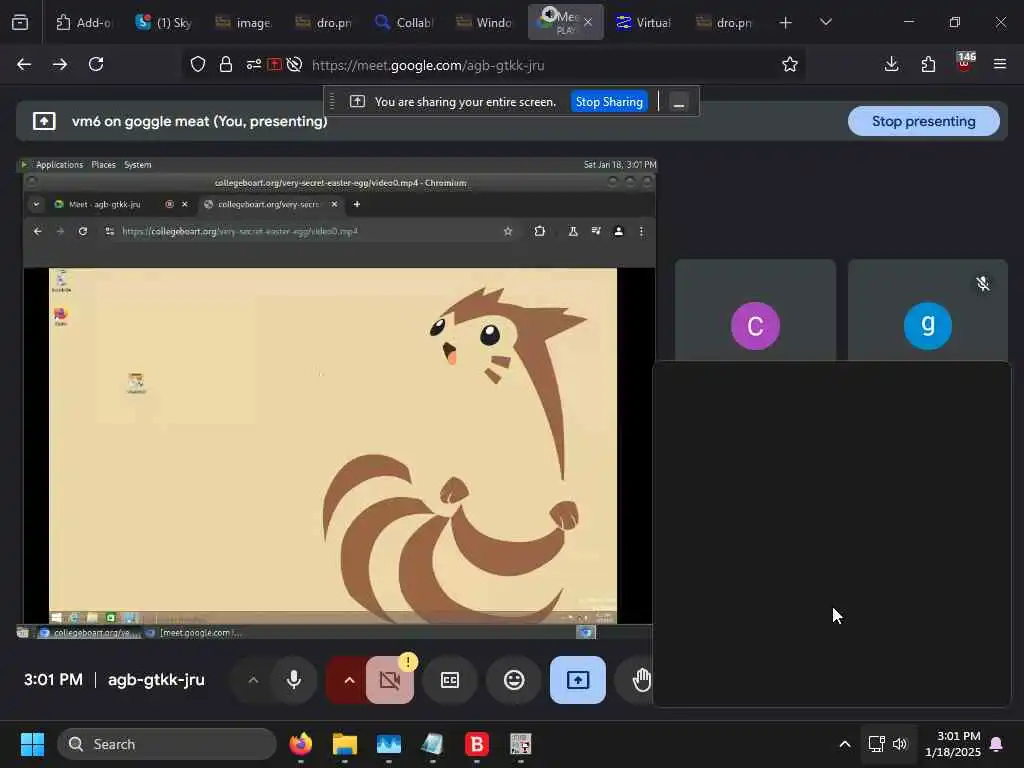This screenshot has width=1024, height=768.
Task: Switch to the Virtual tab
Action: click(x=643, y=22)
